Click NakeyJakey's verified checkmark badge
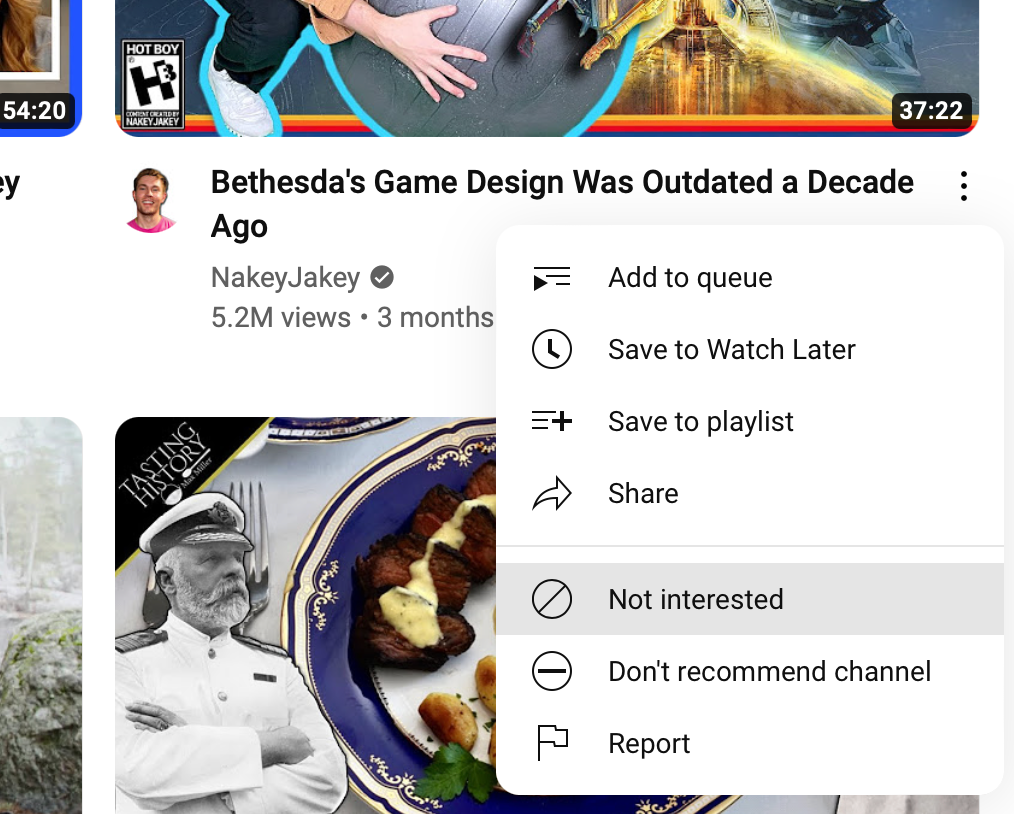1014x814 pixels. (x=382, y=277)
